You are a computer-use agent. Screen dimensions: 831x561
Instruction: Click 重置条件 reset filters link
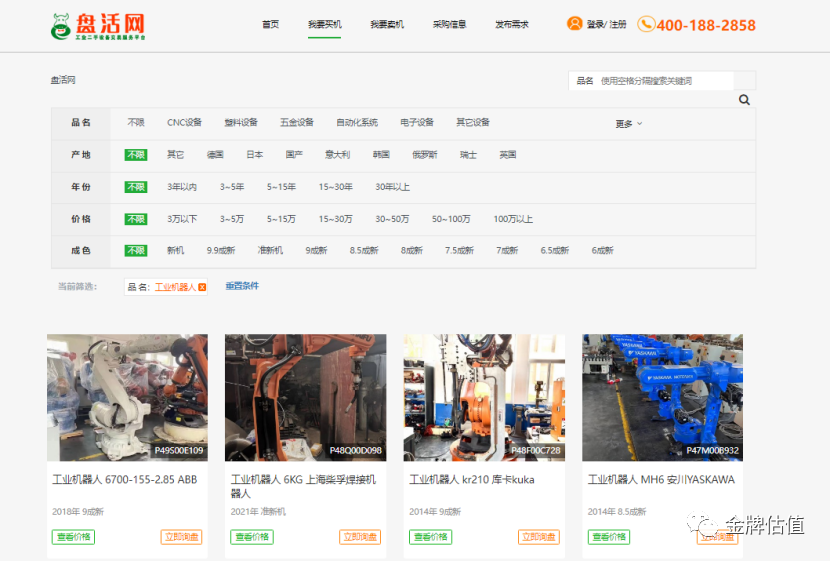(242, 286)
